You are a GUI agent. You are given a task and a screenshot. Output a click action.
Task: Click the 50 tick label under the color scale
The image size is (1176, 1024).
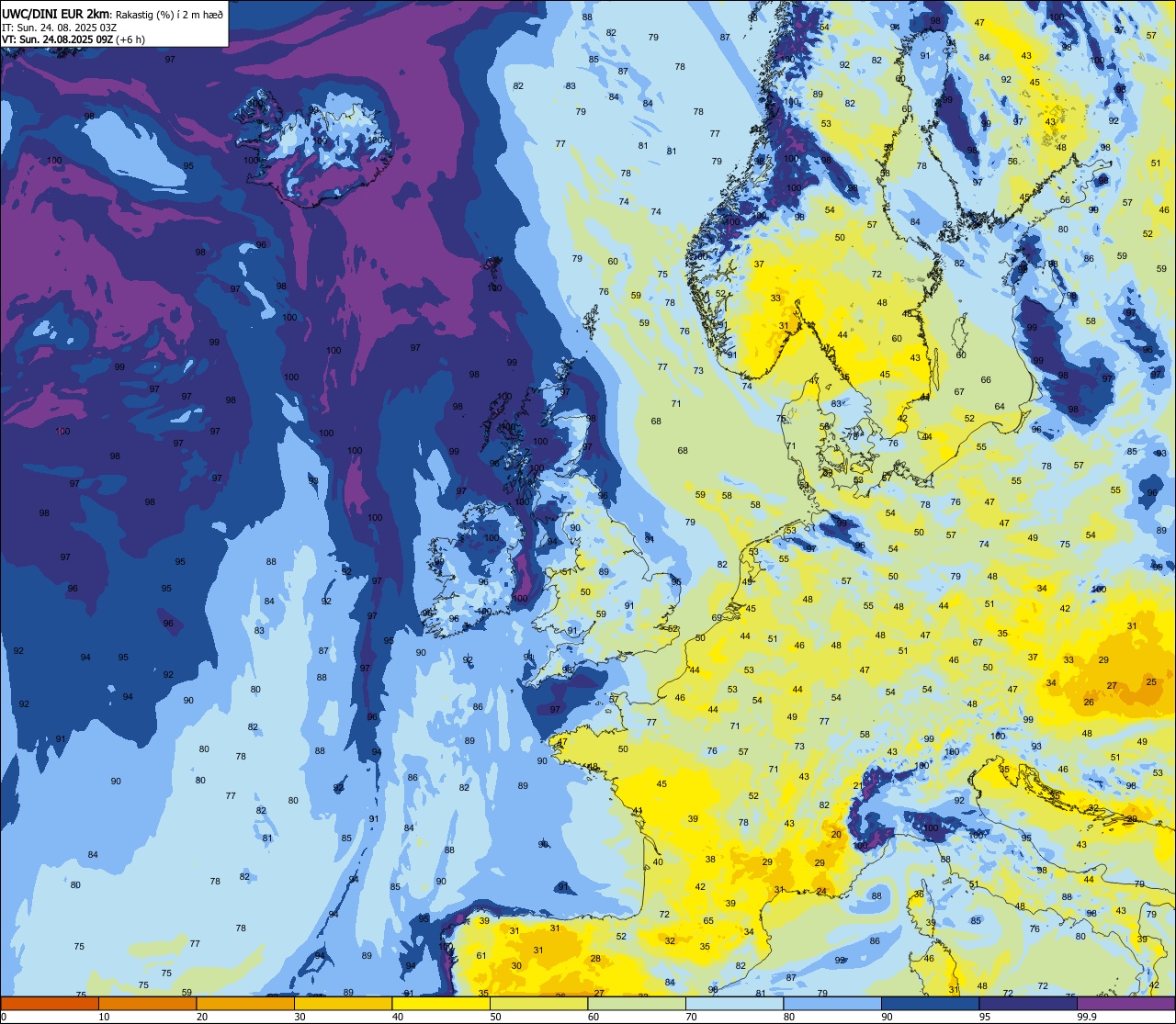[x=495, y=1017]
